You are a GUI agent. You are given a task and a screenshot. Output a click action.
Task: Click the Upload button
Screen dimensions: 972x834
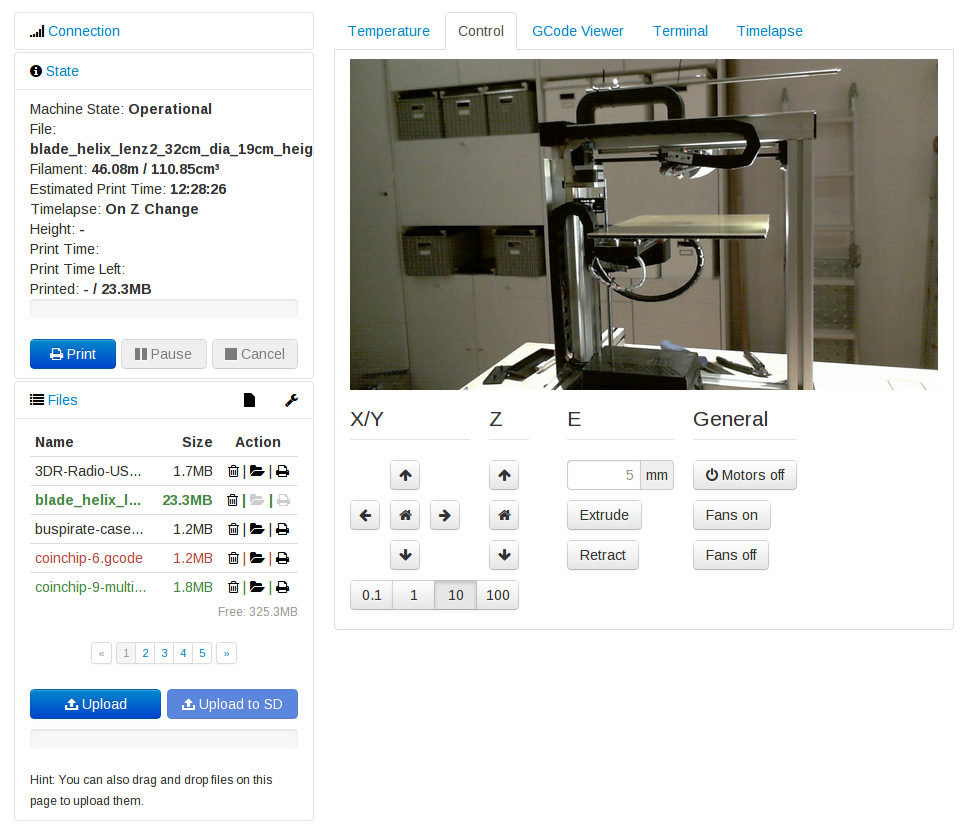95,704
